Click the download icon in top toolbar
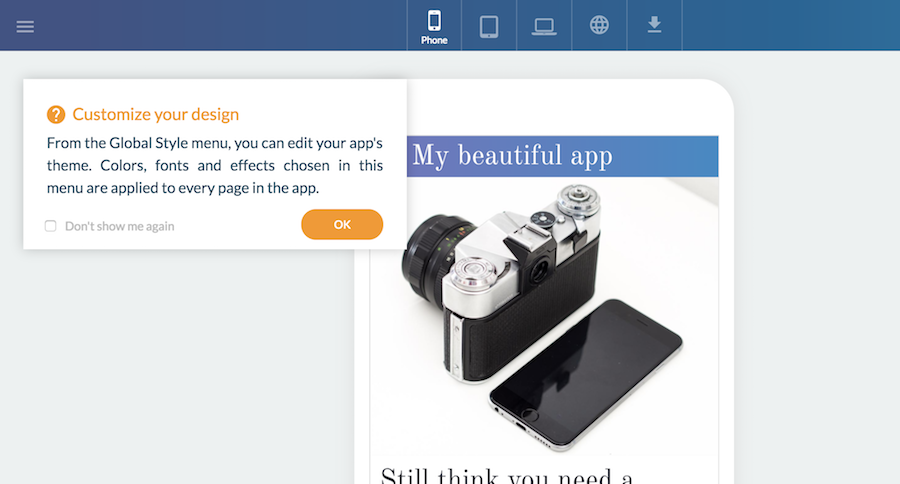 point(655,25)
